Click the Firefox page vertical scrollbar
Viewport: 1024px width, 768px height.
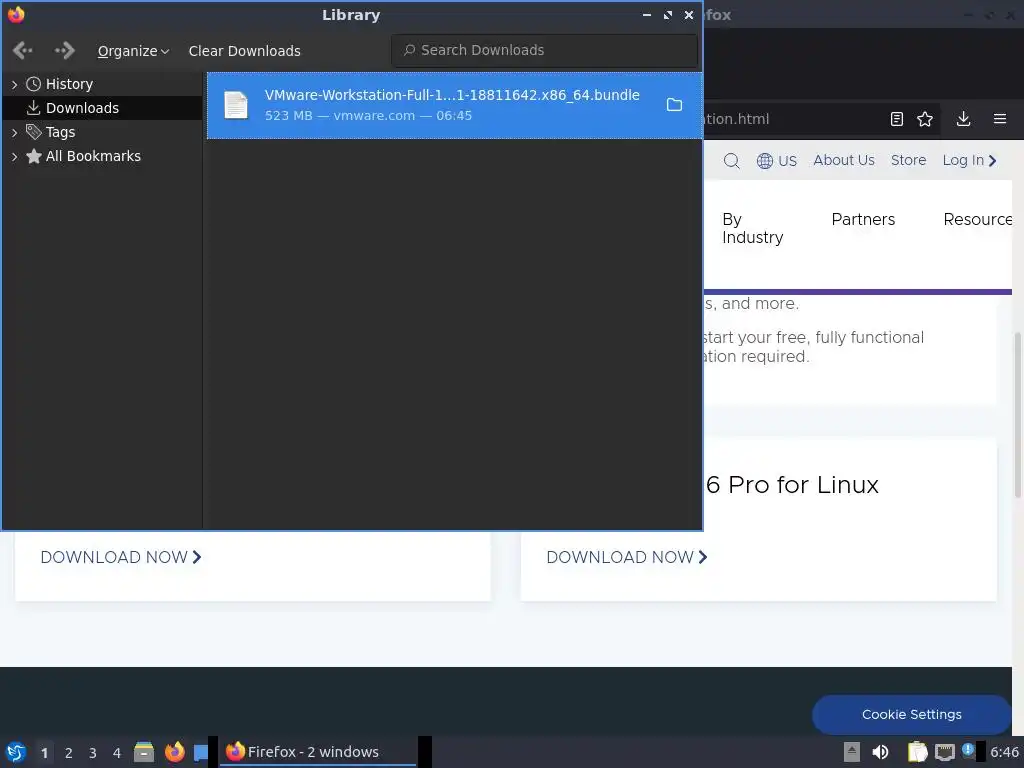click(1017, 415)
